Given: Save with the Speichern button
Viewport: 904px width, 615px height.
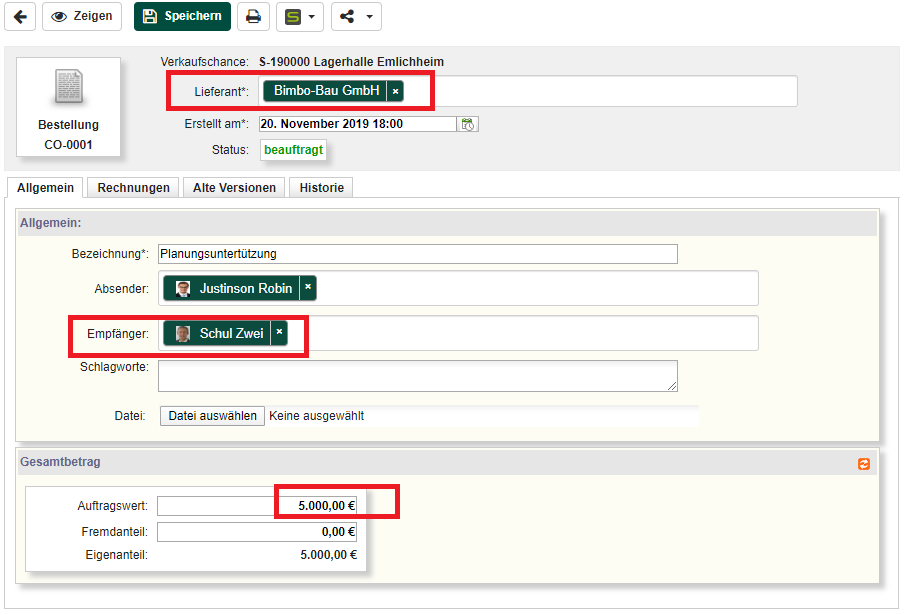Looking at the screenshot, I should 182,16.
